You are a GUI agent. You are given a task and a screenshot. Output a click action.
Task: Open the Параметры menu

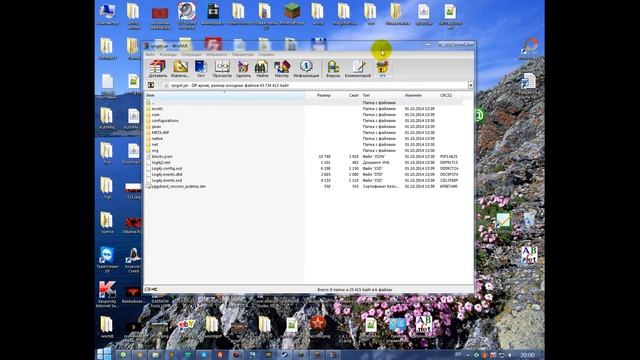[243, 54]
